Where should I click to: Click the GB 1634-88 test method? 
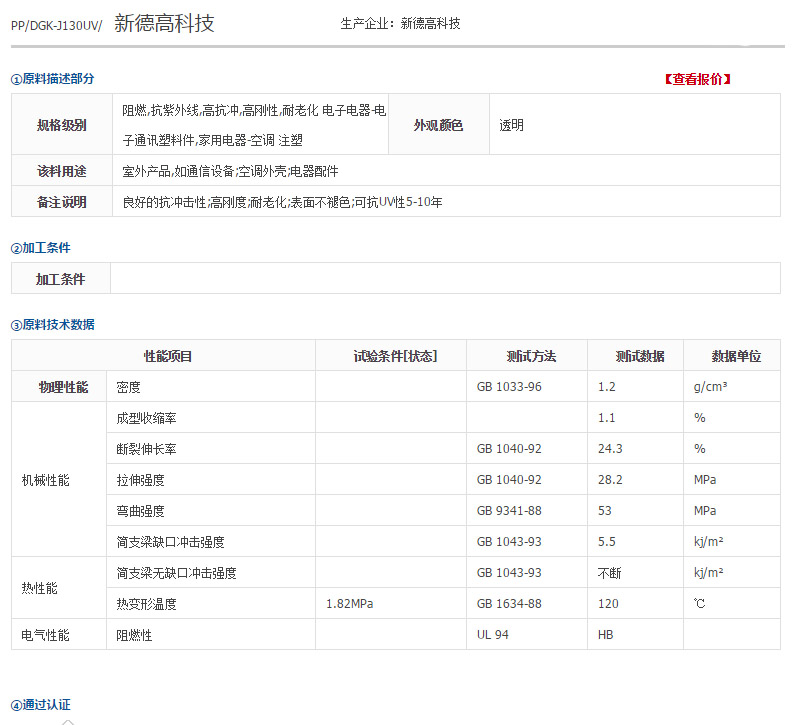(509, 604)
